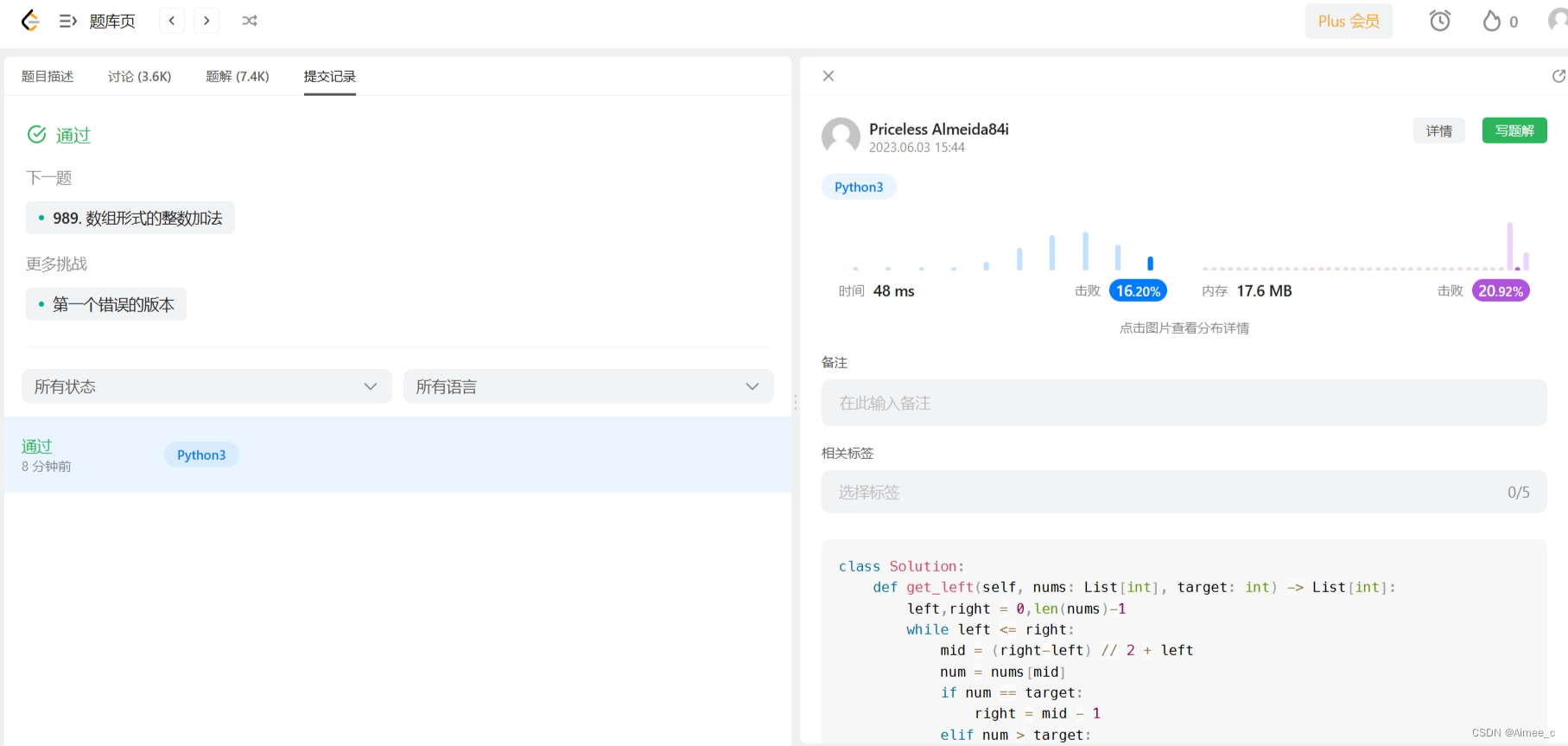Expand the 所有语言 filter dropdown
The image size is (1568, 746).
(588, 386)
